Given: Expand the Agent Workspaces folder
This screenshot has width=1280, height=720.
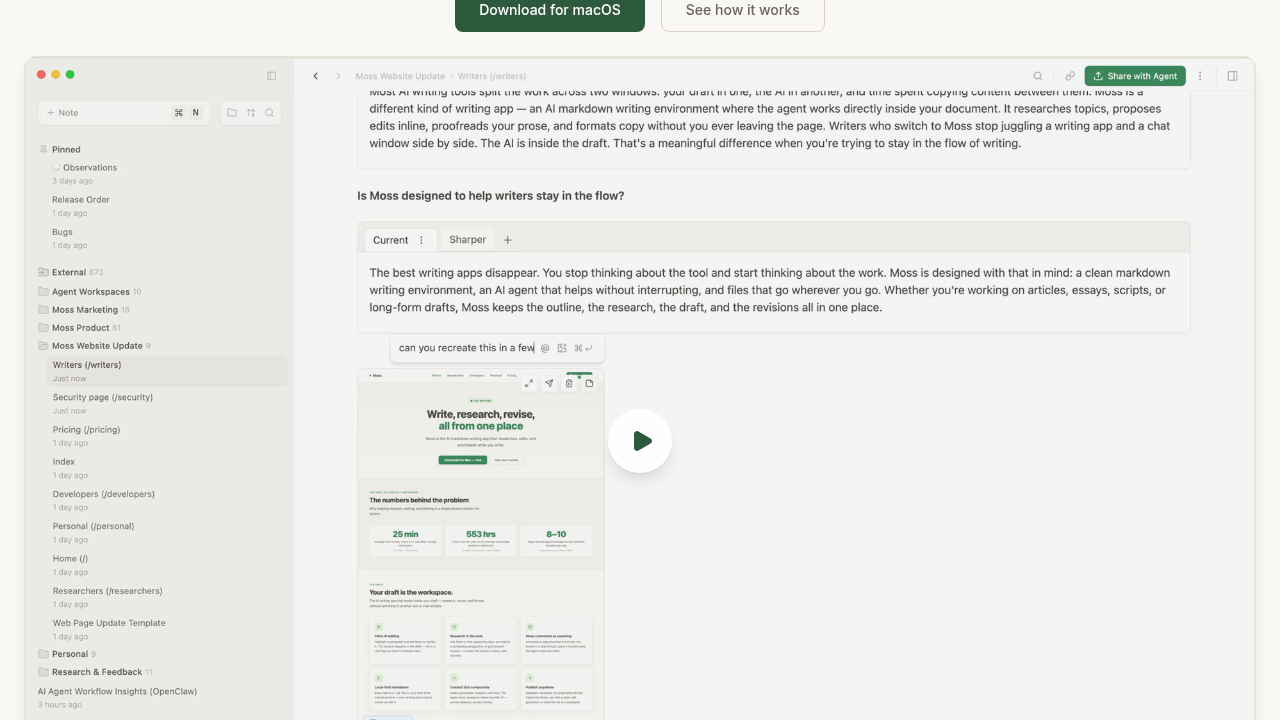Looking at the screenshot, I should [90, 292].
